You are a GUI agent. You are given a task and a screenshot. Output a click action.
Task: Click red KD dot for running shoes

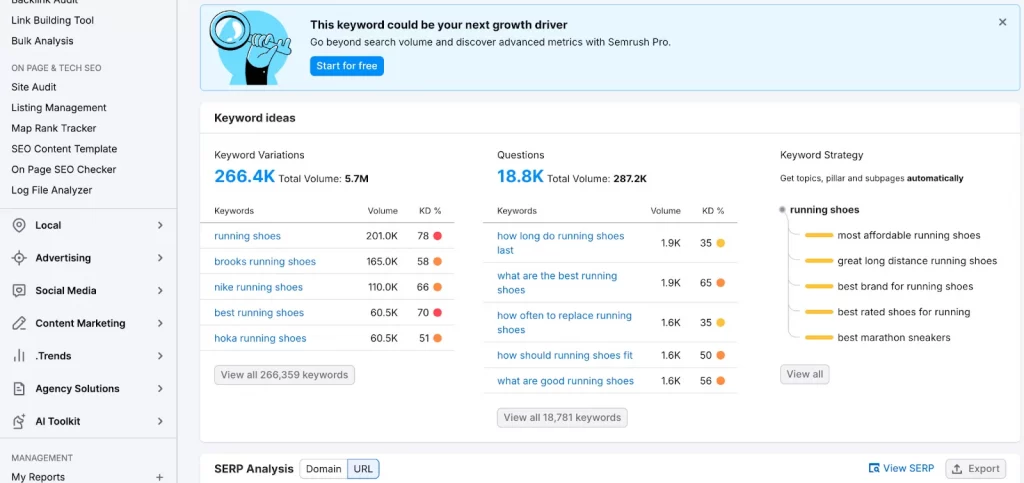pos(438,236)
